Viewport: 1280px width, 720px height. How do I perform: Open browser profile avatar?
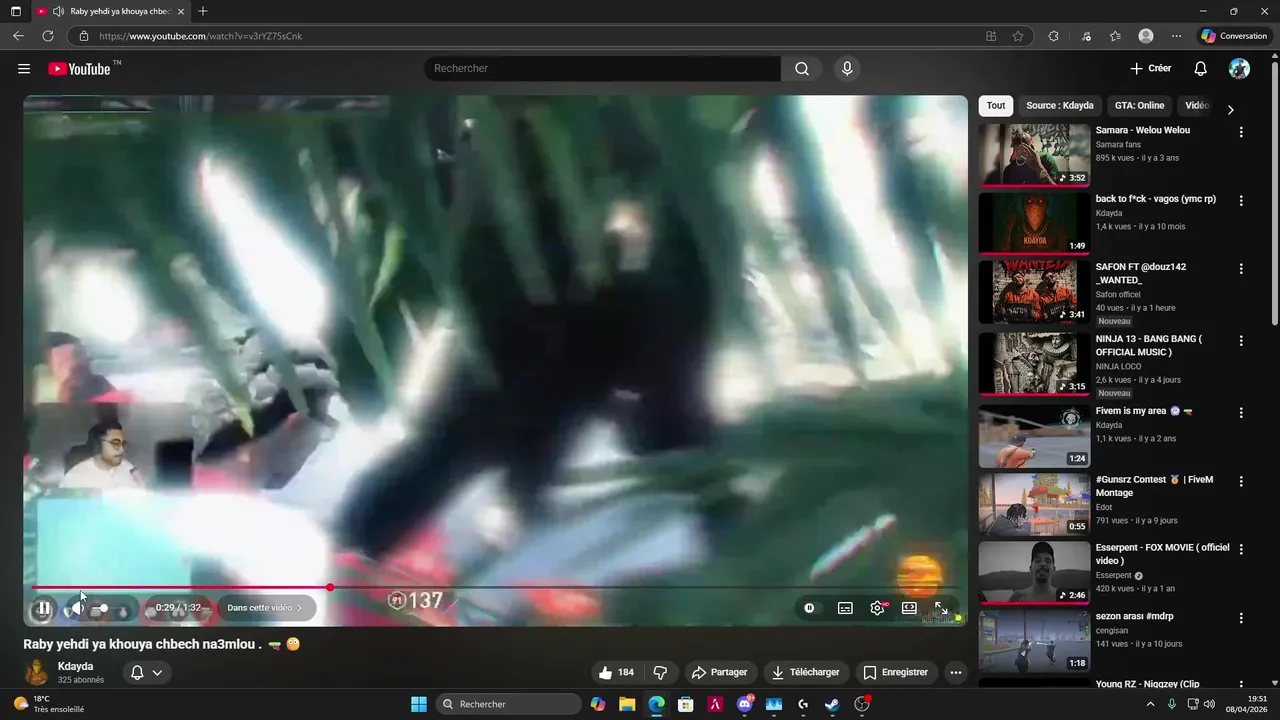(x=1146, y=36)
